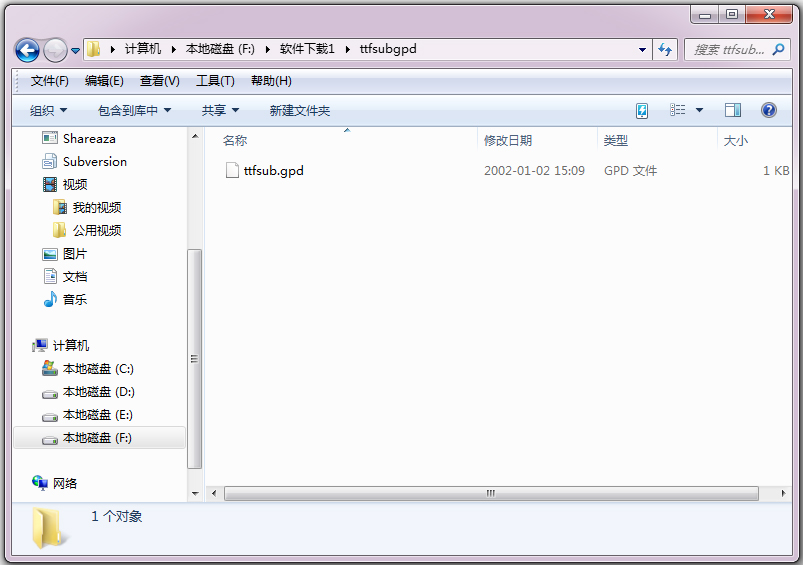Sort by the 名称 column header
803x565 pixels.
(342, 140)
